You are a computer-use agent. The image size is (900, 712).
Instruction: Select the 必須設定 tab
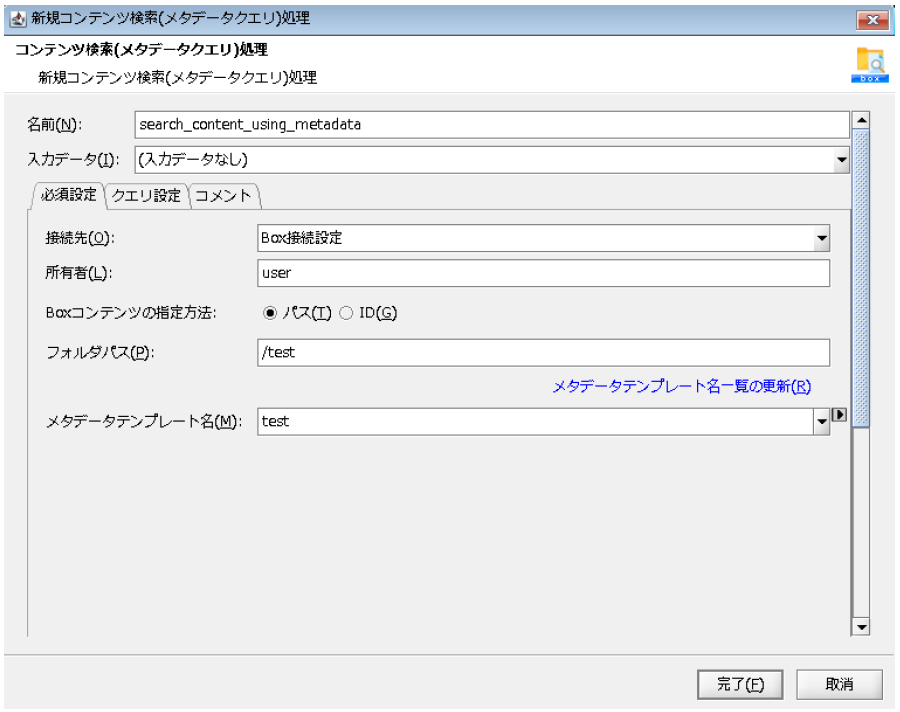[x=69, y=196]
